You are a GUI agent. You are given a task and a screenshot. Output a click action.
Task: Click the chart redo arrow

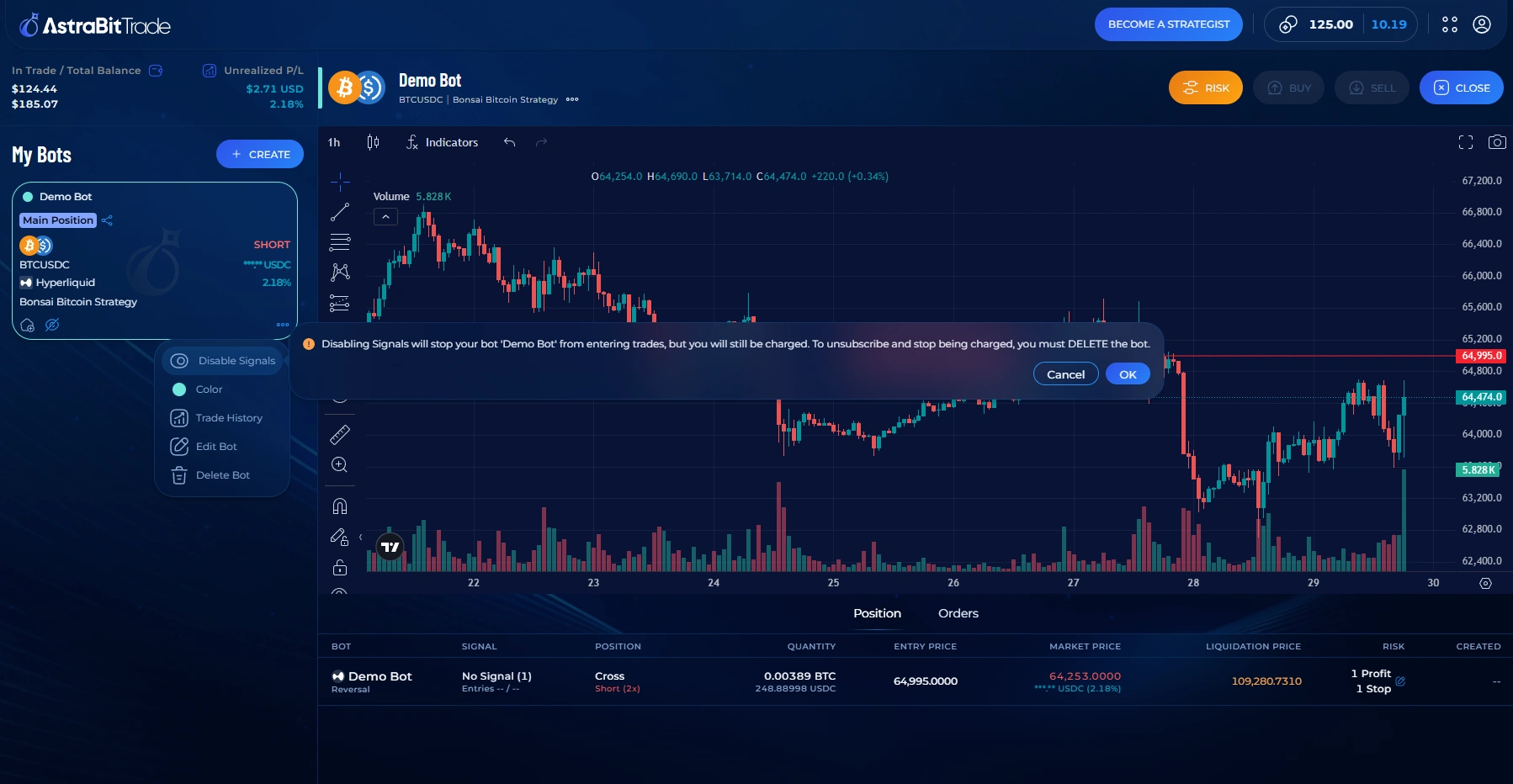coord(541,142)
